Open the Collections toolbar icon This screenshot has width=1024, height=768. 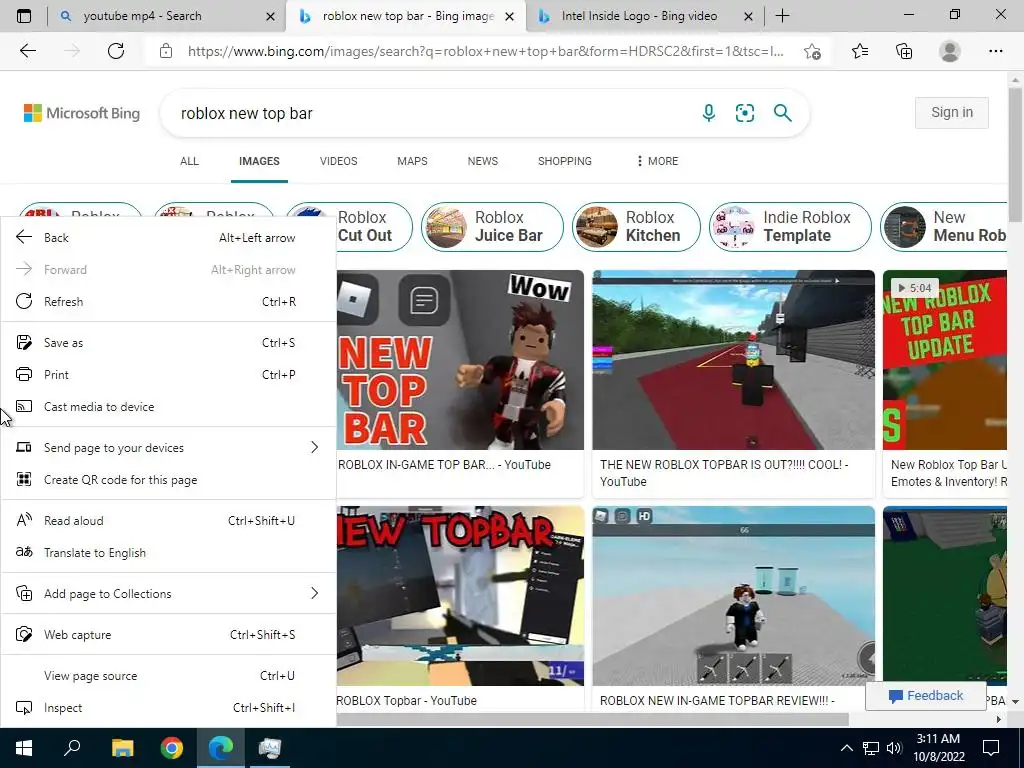tap(904, 51)
